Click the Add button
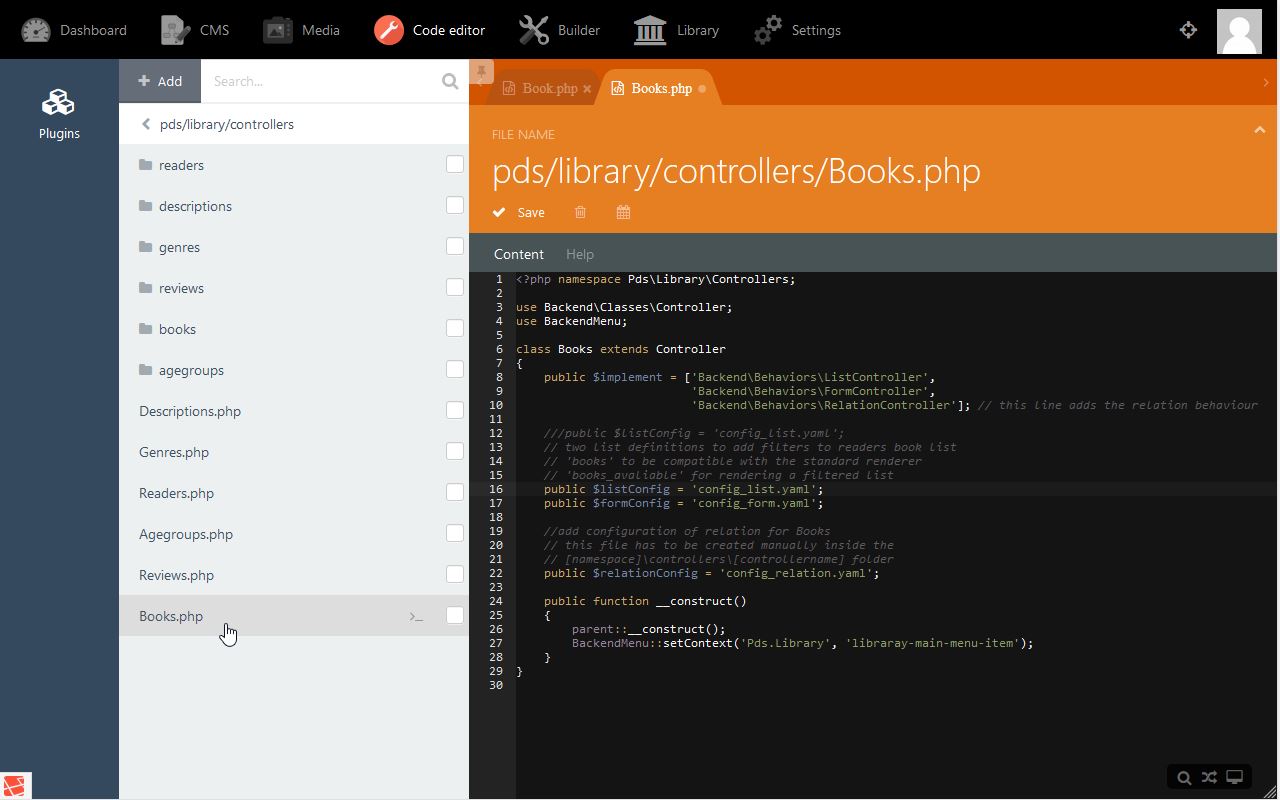 [x=160, y=81]
